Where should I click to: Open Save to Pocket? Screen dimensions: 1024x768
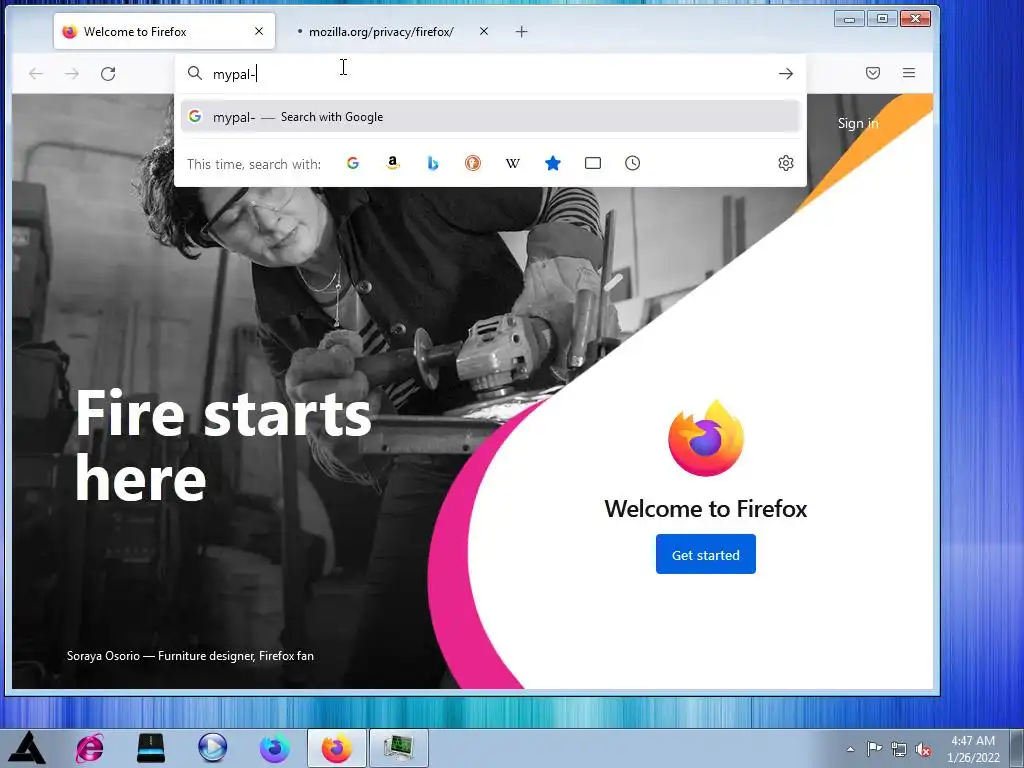(872, 73)
